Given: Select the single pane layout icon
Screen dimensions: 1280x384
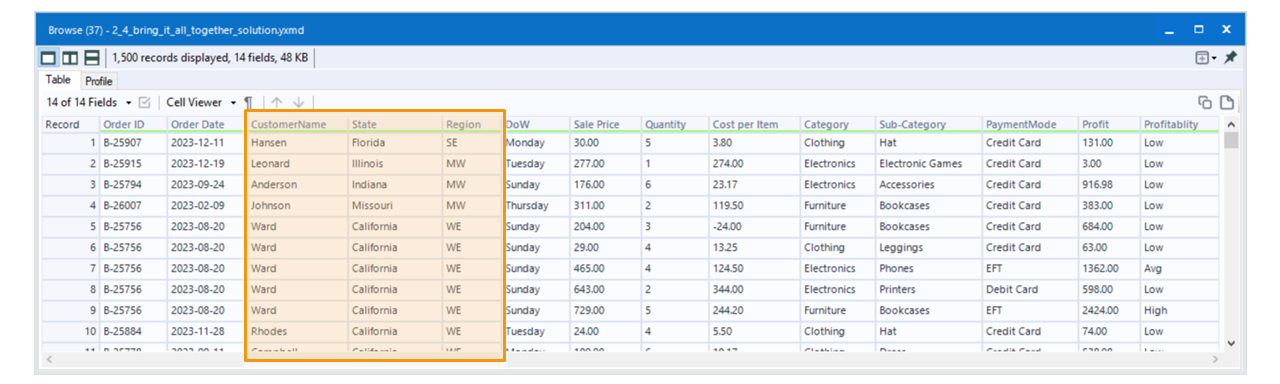Looking at the screenshot, I should [x=49, y=59].
